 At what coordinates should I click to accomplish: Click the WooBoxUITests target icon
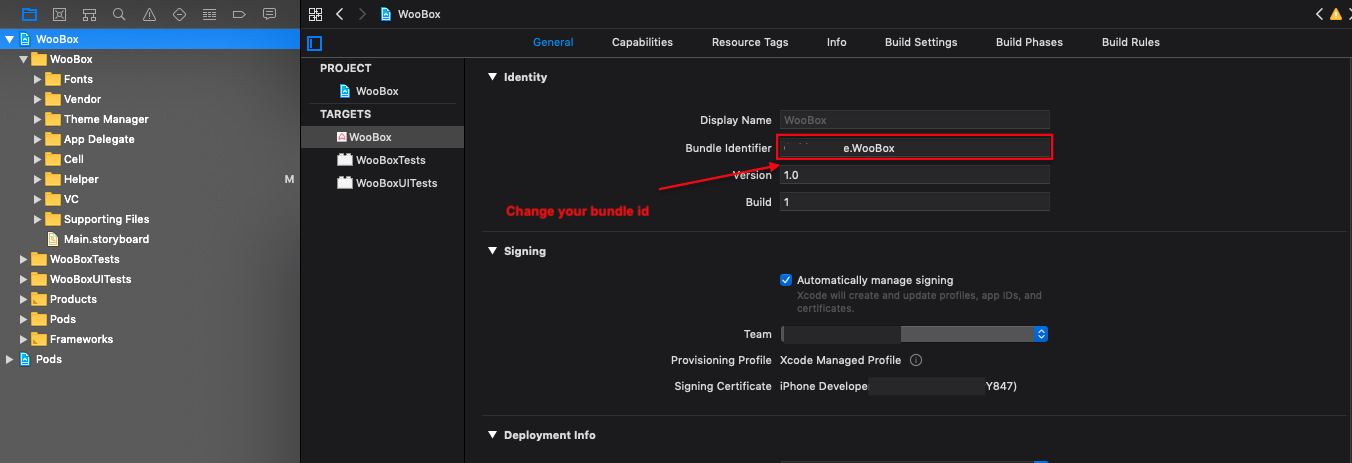(344, 183)
